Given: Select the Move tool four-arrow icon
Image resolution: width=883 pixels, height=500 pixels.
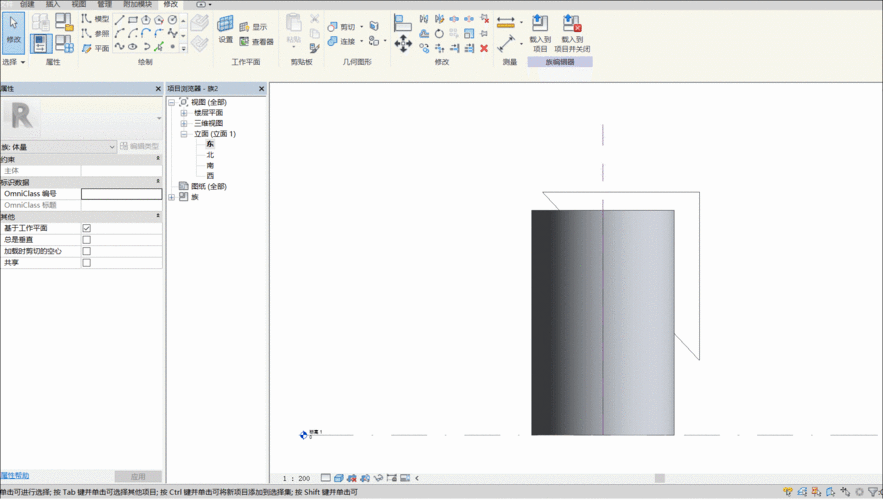Looking at the screenshot, I should pyautogui.click(x=403, y=43).
